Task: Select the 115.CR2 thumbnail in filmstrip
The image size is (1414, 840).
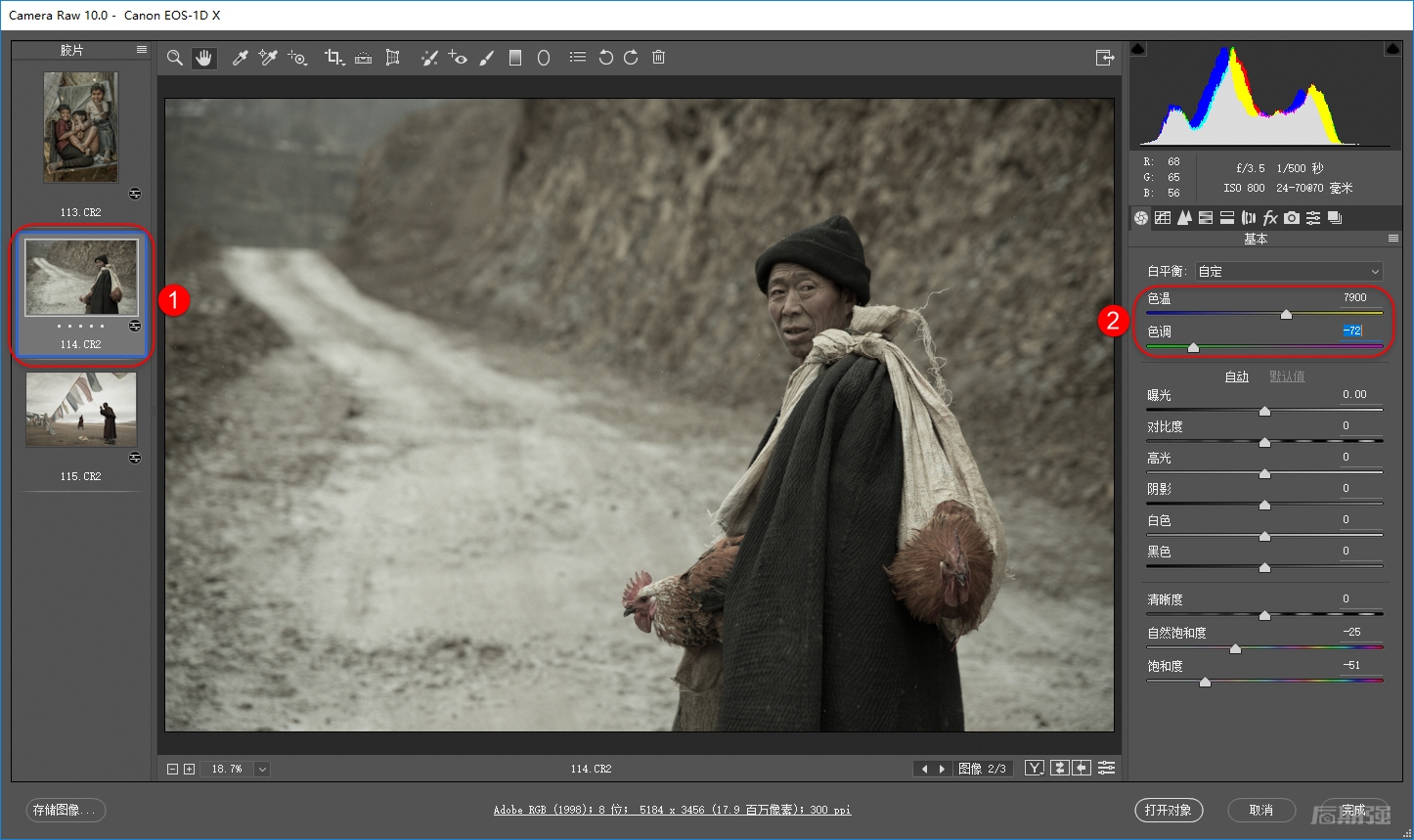Action: coord(81,411)
